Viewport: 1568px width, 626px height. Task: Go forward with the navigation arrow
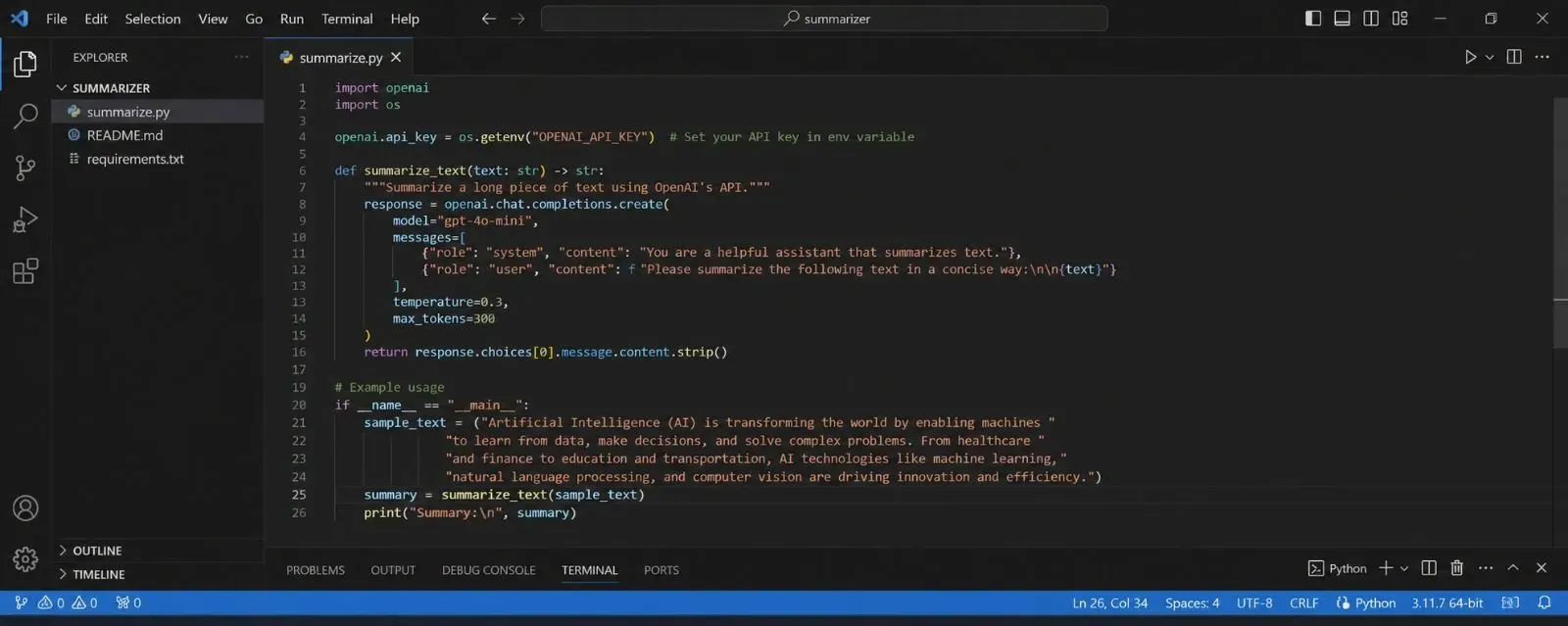click(x=517, y=19)
